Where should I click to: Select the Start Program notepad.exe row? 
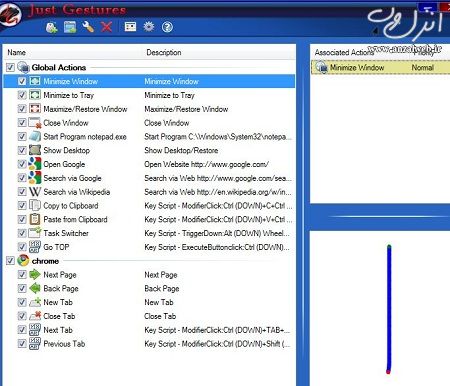pos(149,137)
